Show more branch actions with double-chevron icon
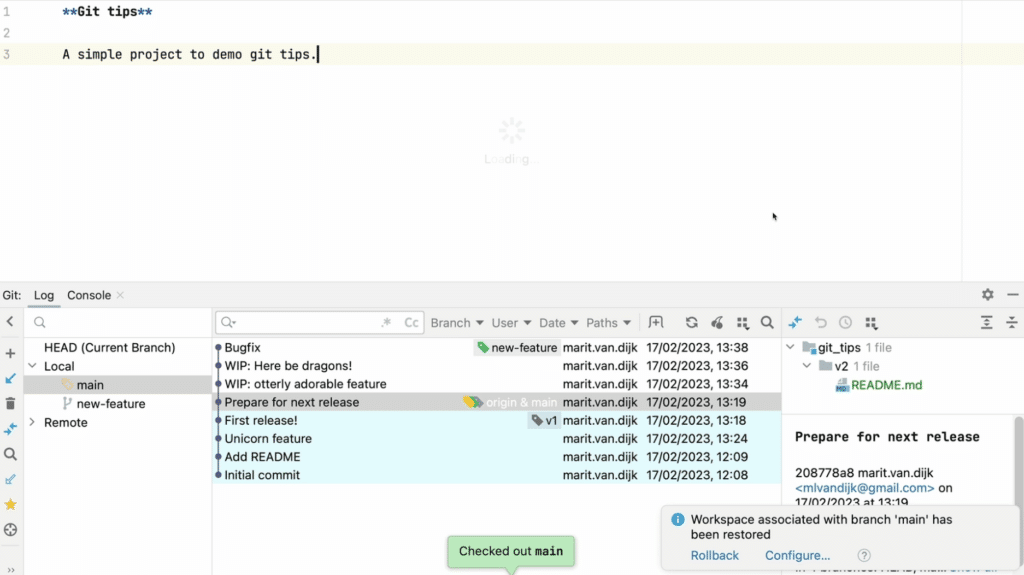Screen dimensions: 1024x575 tap(10, 570)
